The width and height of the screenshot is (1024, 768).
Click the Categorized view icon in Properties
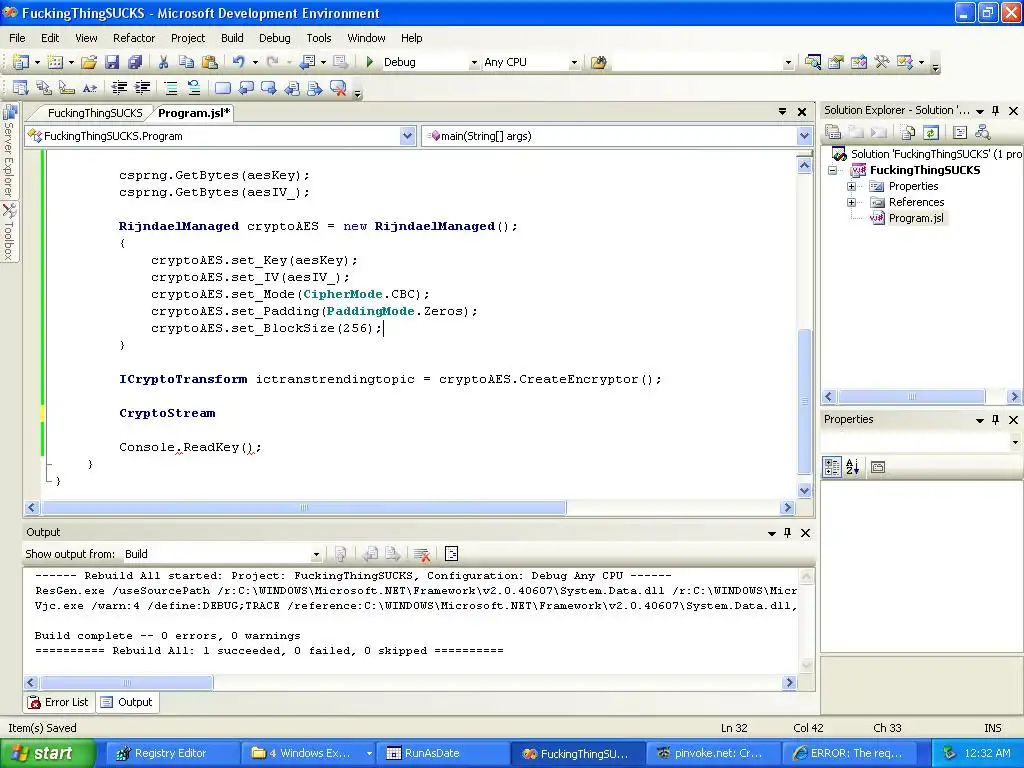832,467
